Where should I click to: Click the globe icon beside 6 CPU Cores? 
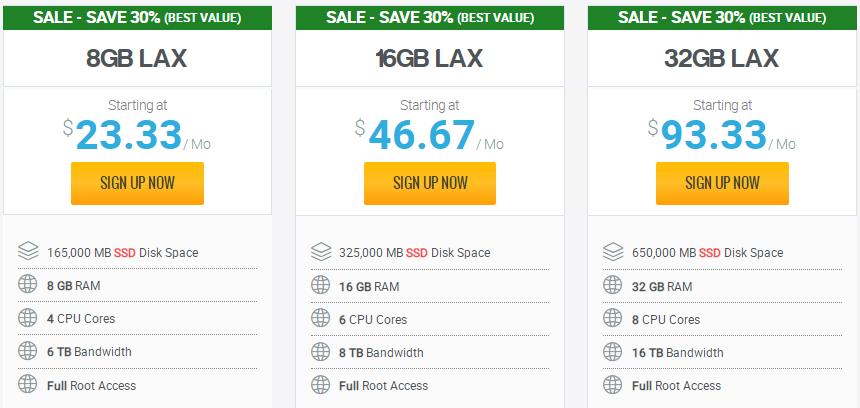coord(320,318)
